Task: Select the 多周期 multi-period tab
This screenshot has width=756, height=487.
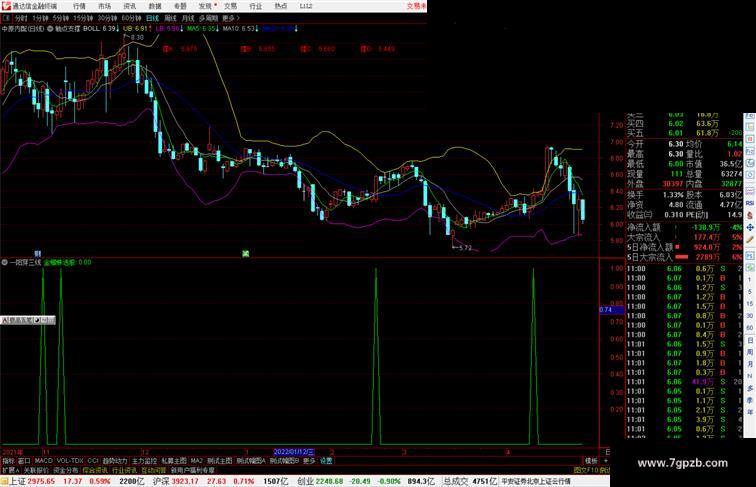Action: pos(208,18)
